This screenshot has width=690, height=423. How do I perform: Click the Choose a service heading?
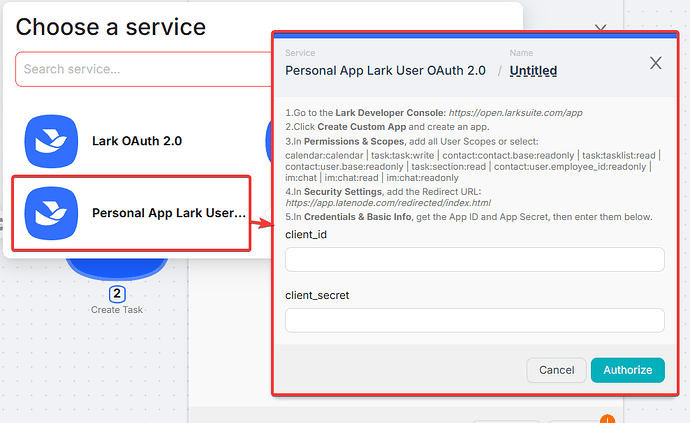click(x=110, y=27)
